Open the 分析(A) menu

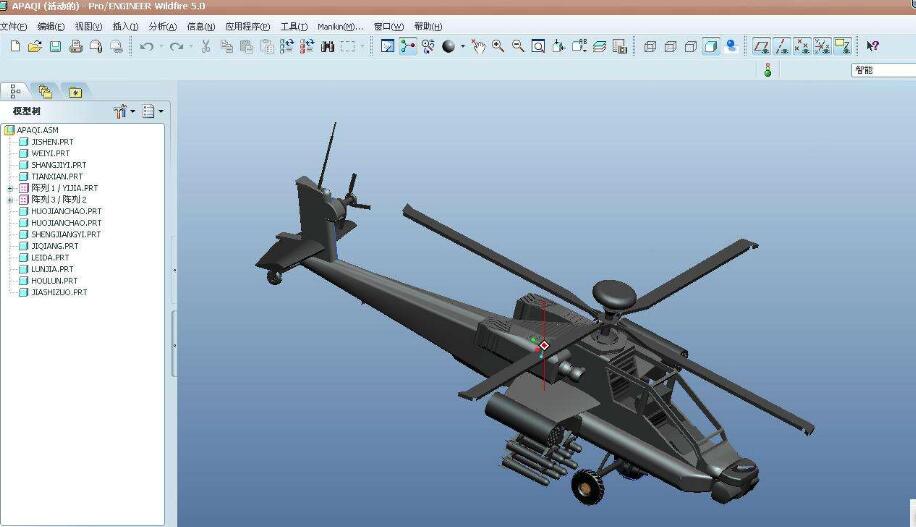[x=162, y=26]
